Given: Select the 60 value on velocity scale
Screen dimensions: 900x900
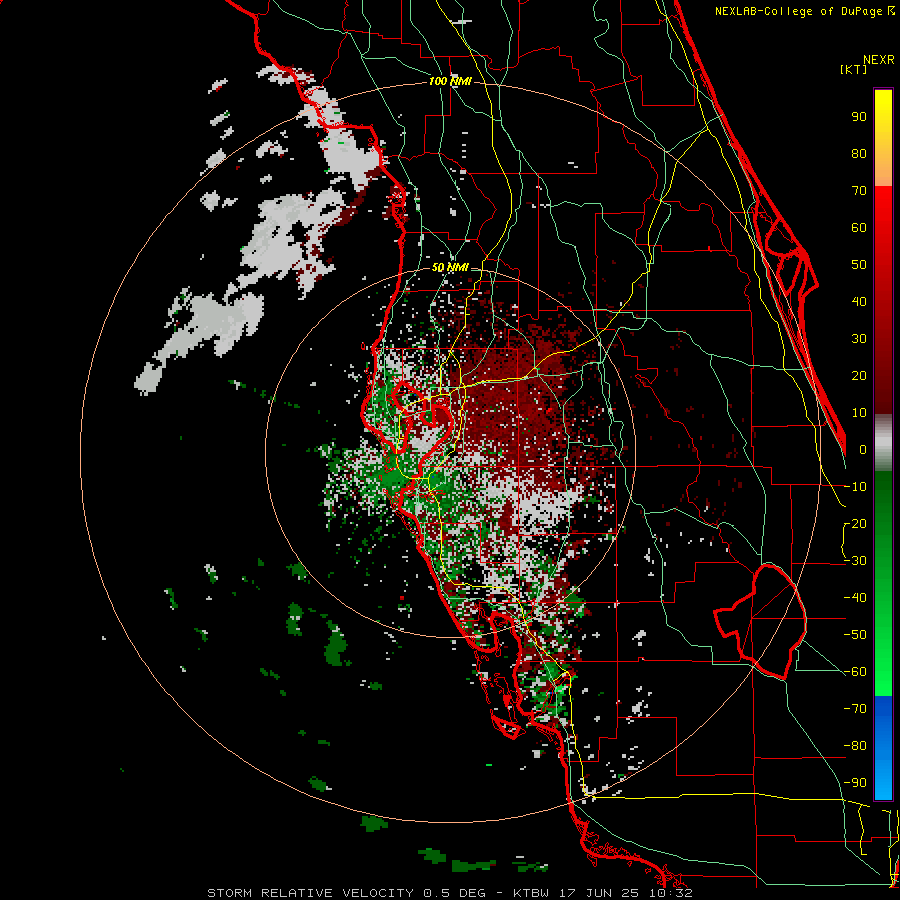Looking at the screenshot, I should point(859,228).
